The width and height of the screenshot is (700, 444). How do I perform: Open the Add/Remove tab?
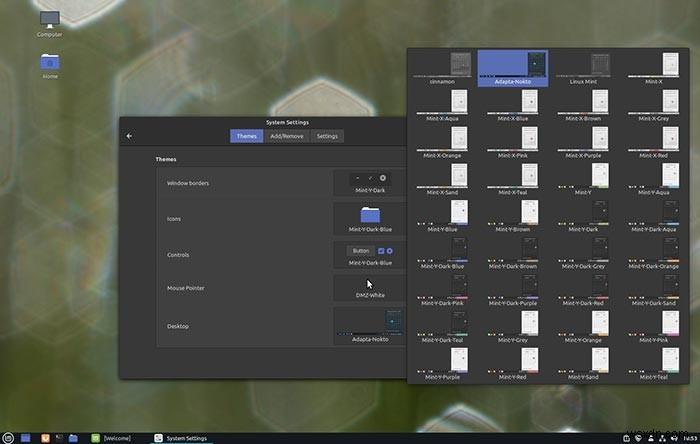287,136
